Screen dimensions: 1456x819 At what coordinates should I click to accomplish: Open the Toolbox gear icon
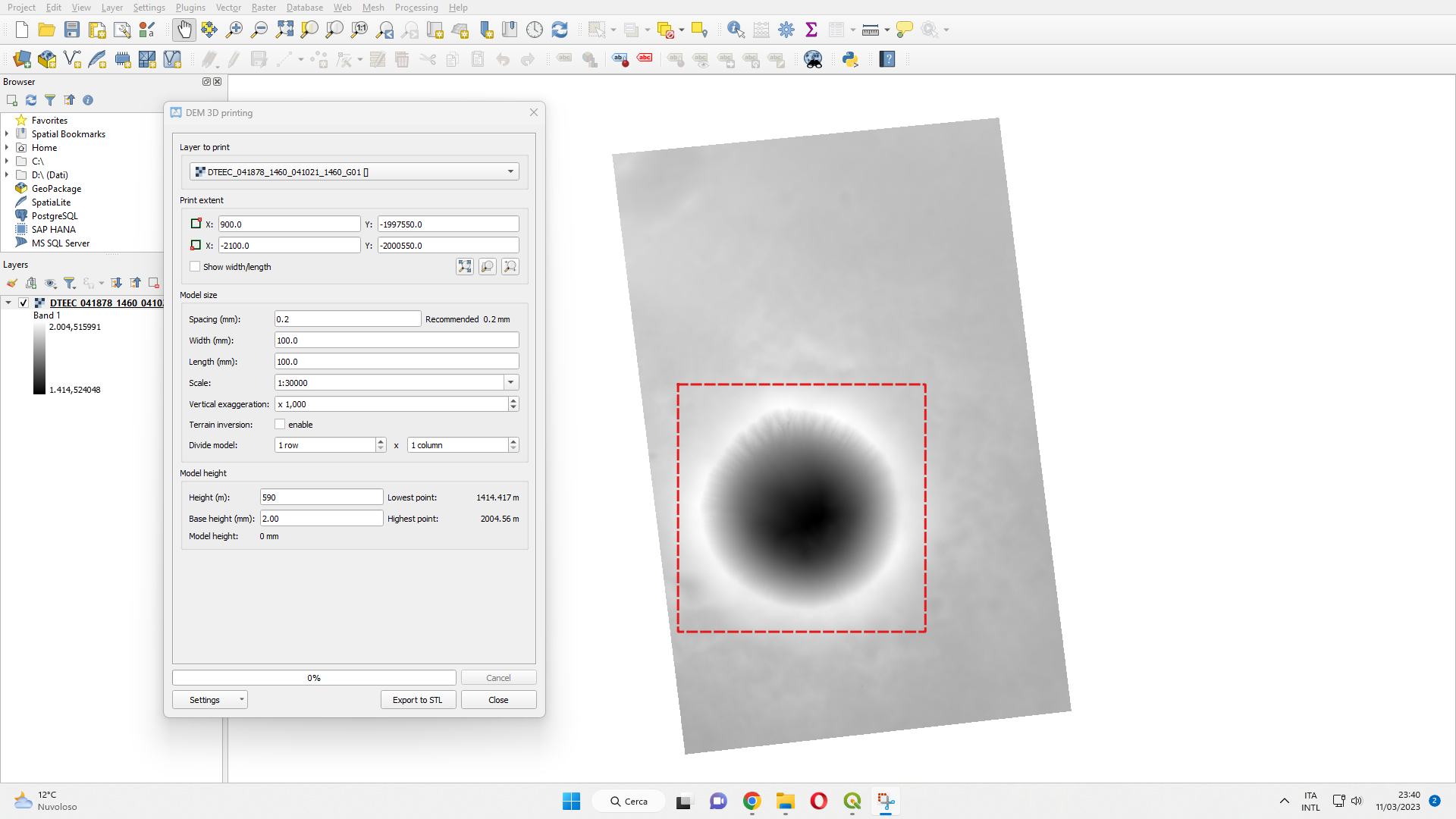[x=786, y=30]
